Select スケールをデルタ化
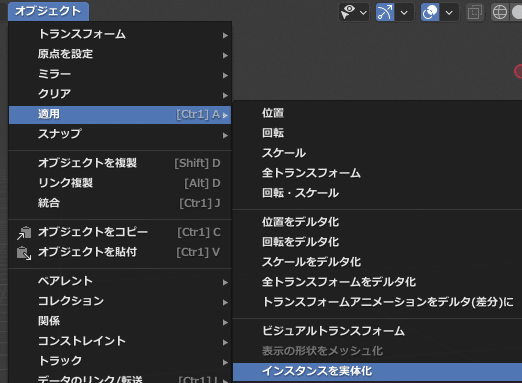Screen dimensions: 522x383 click(377, 262)
